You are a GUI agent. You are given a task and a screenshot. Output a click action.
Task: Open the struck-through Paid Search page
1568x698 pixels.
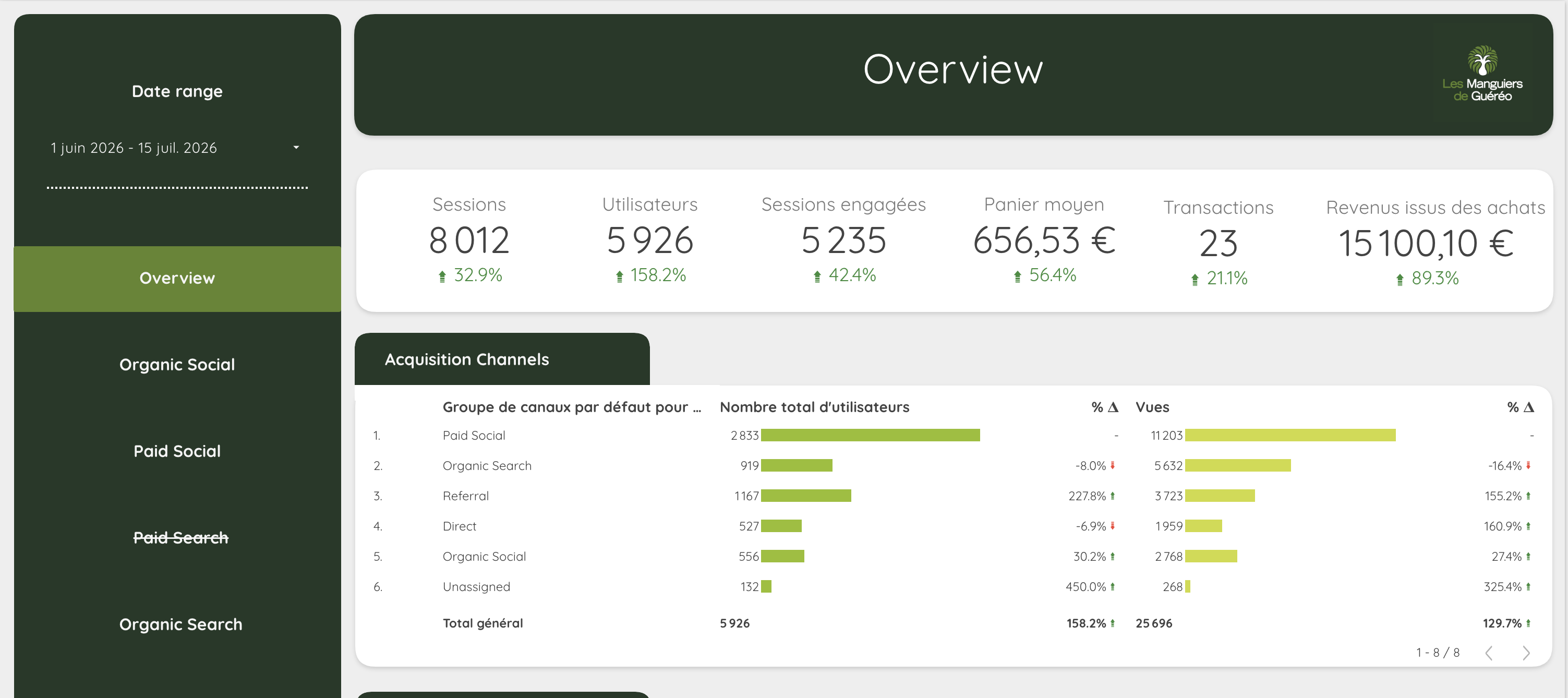coord(181,537)
